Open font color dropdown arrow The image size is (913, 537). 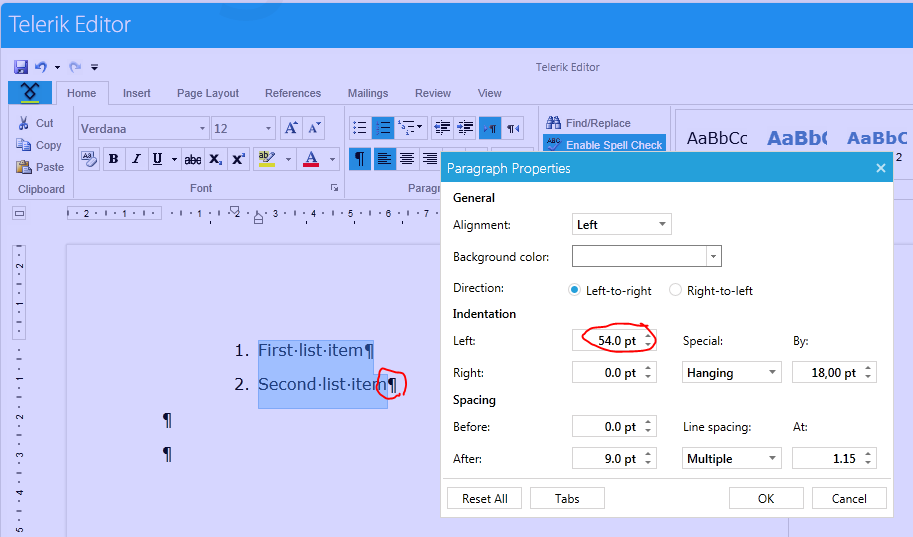pyautogui.click(x=332, y=159)
